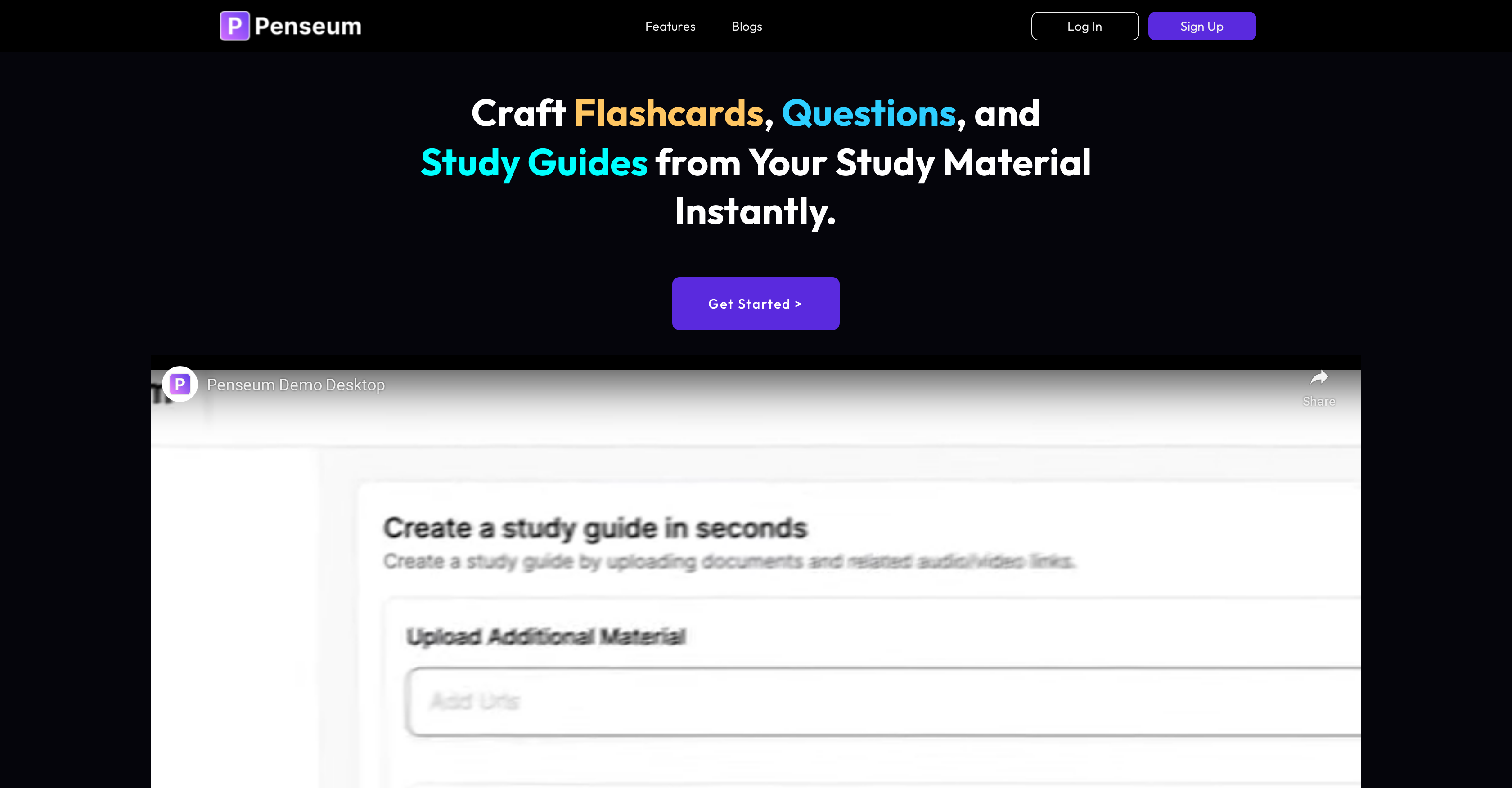1512x788 pixels.
Task: Click the 'Sign Up' button
Action: coord(1201,27)
